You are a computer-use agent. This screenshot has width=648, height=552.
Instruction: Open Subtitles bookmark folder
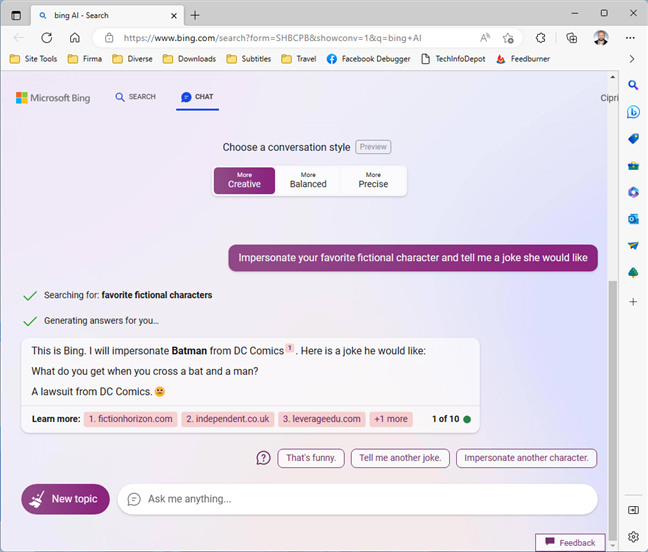[x=249, y=59]
